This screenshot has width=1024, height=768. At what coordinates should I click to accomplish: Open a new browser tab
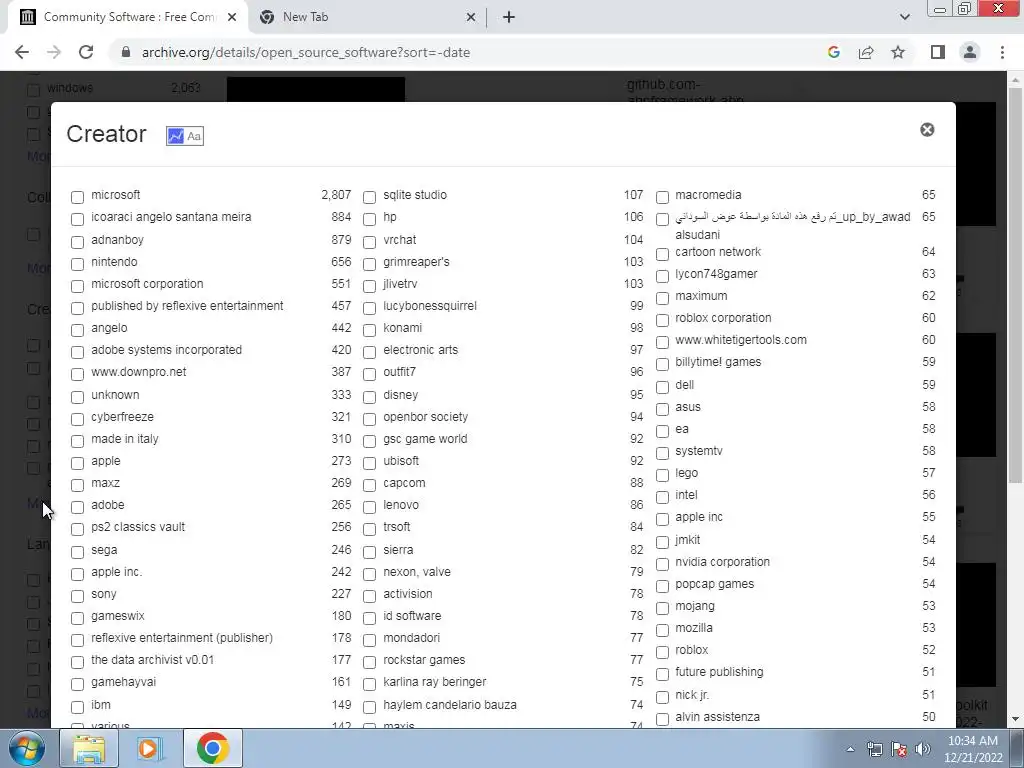(x=509, y=17)
